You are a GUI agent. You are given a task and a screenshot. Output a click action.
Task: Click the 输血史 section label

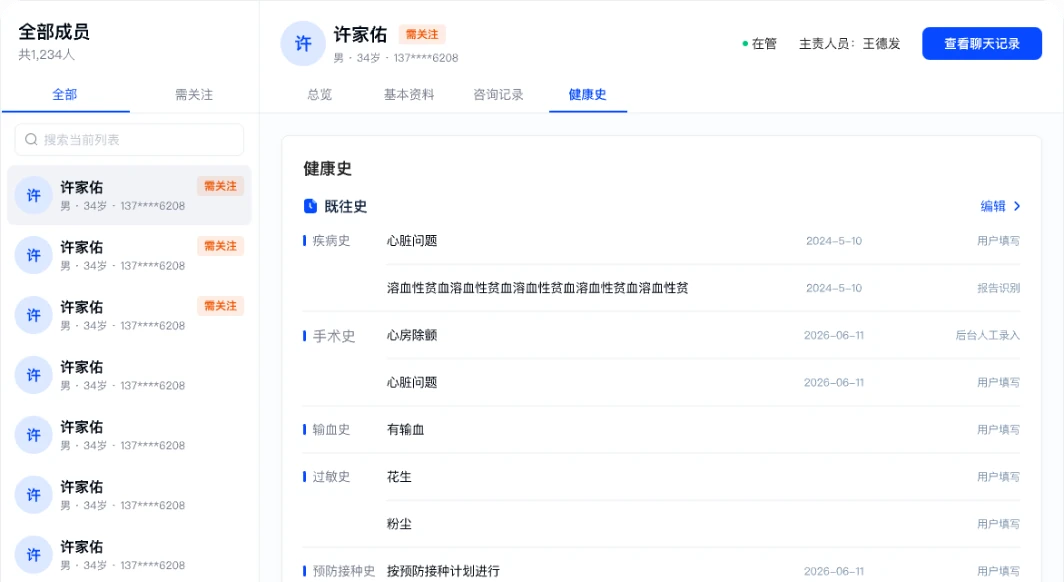(331, 430)
